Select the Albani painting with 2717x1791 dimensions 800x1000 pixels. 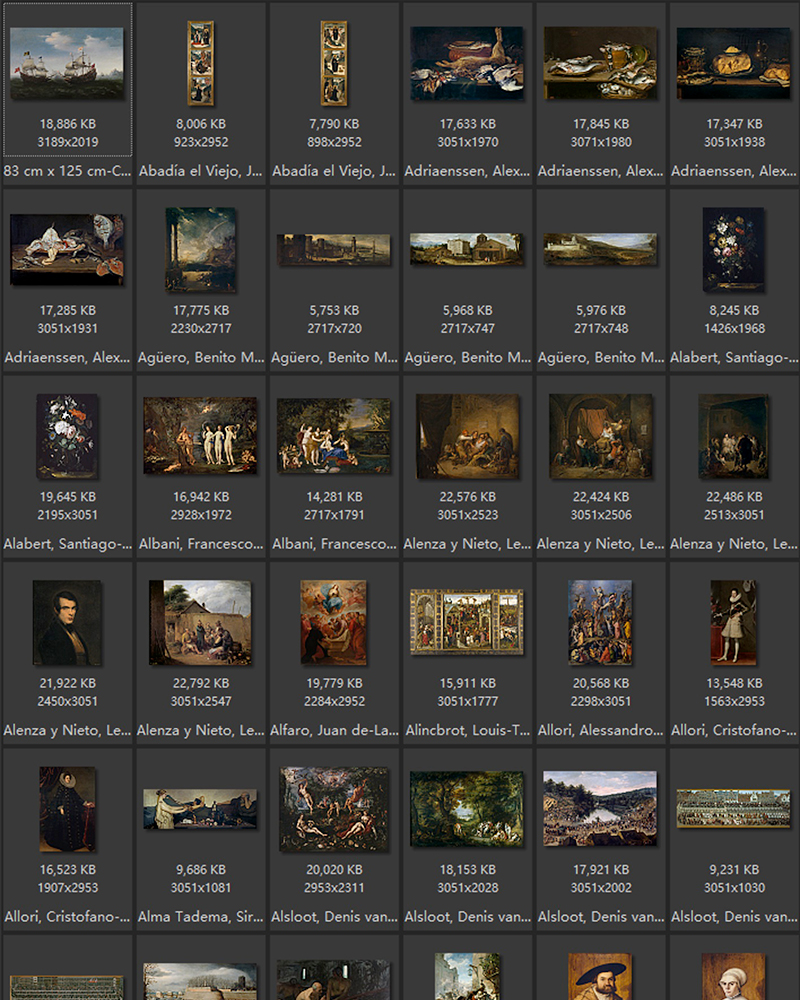pos(333,436)
